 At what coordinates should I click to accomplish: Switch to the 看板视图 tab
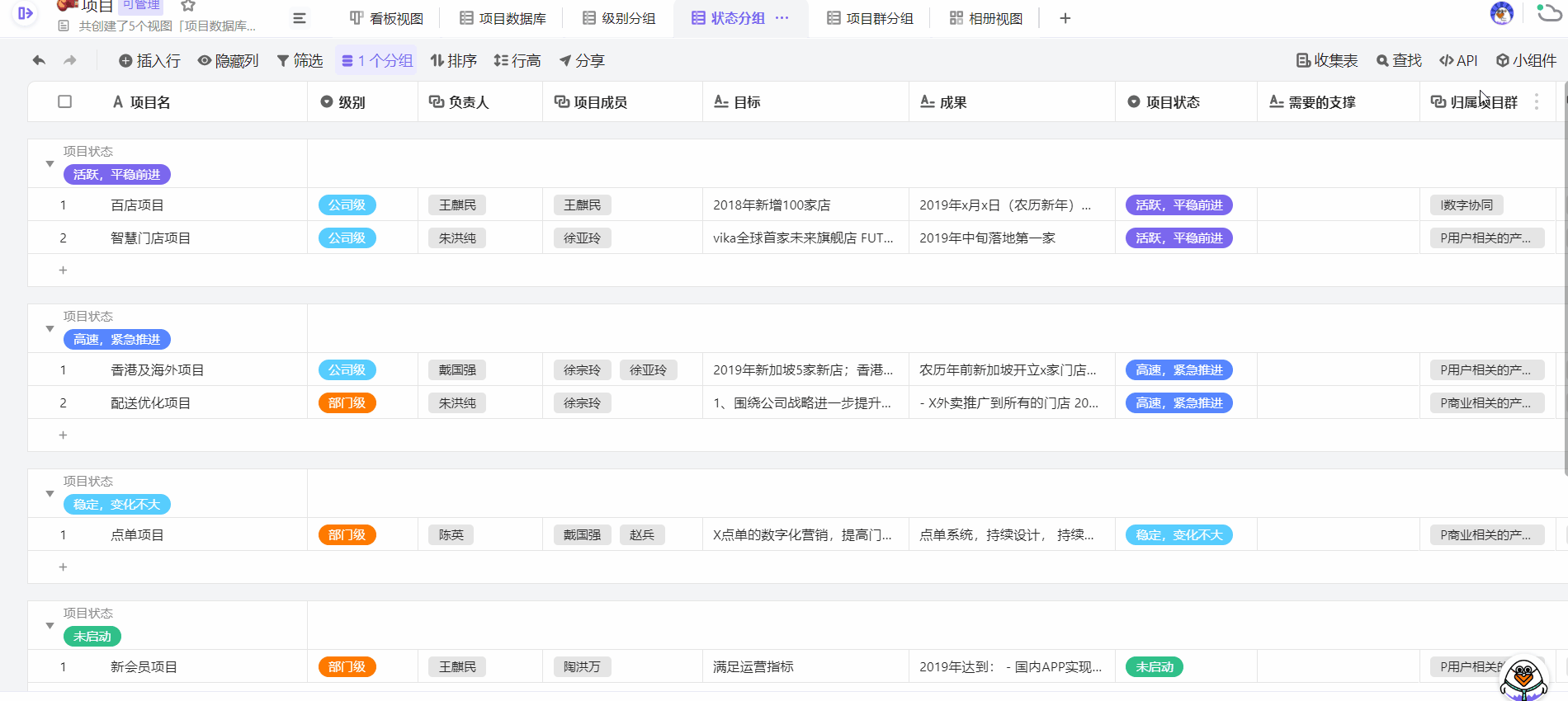(x=386, y=18)
